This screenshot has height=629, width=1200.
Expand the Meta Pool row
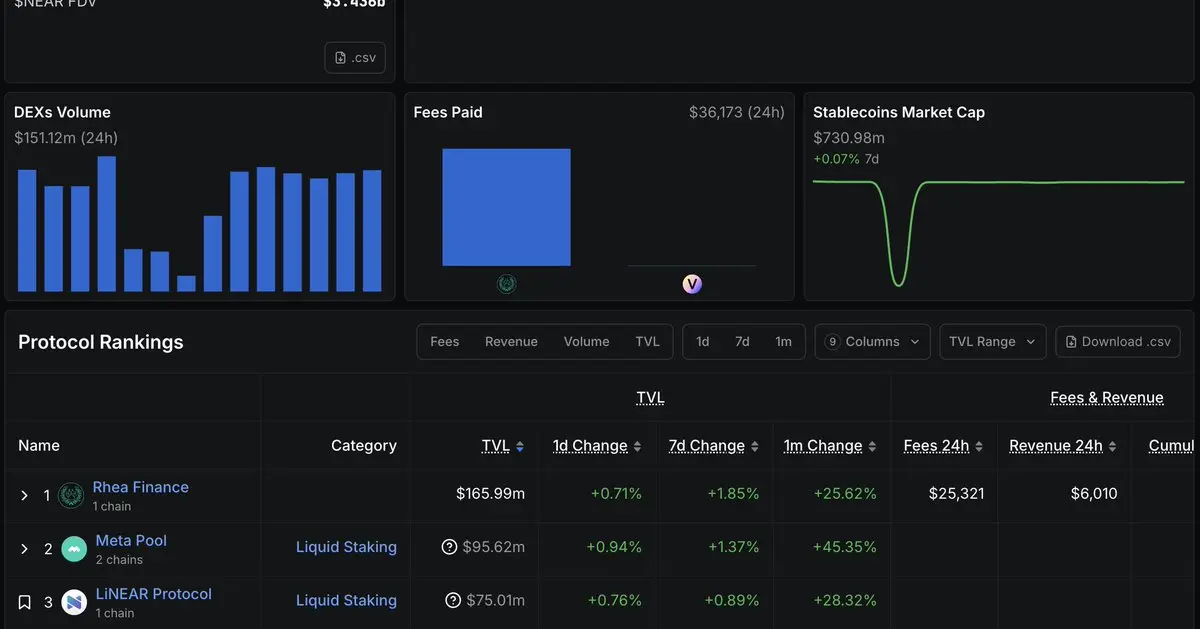point(25,549)
